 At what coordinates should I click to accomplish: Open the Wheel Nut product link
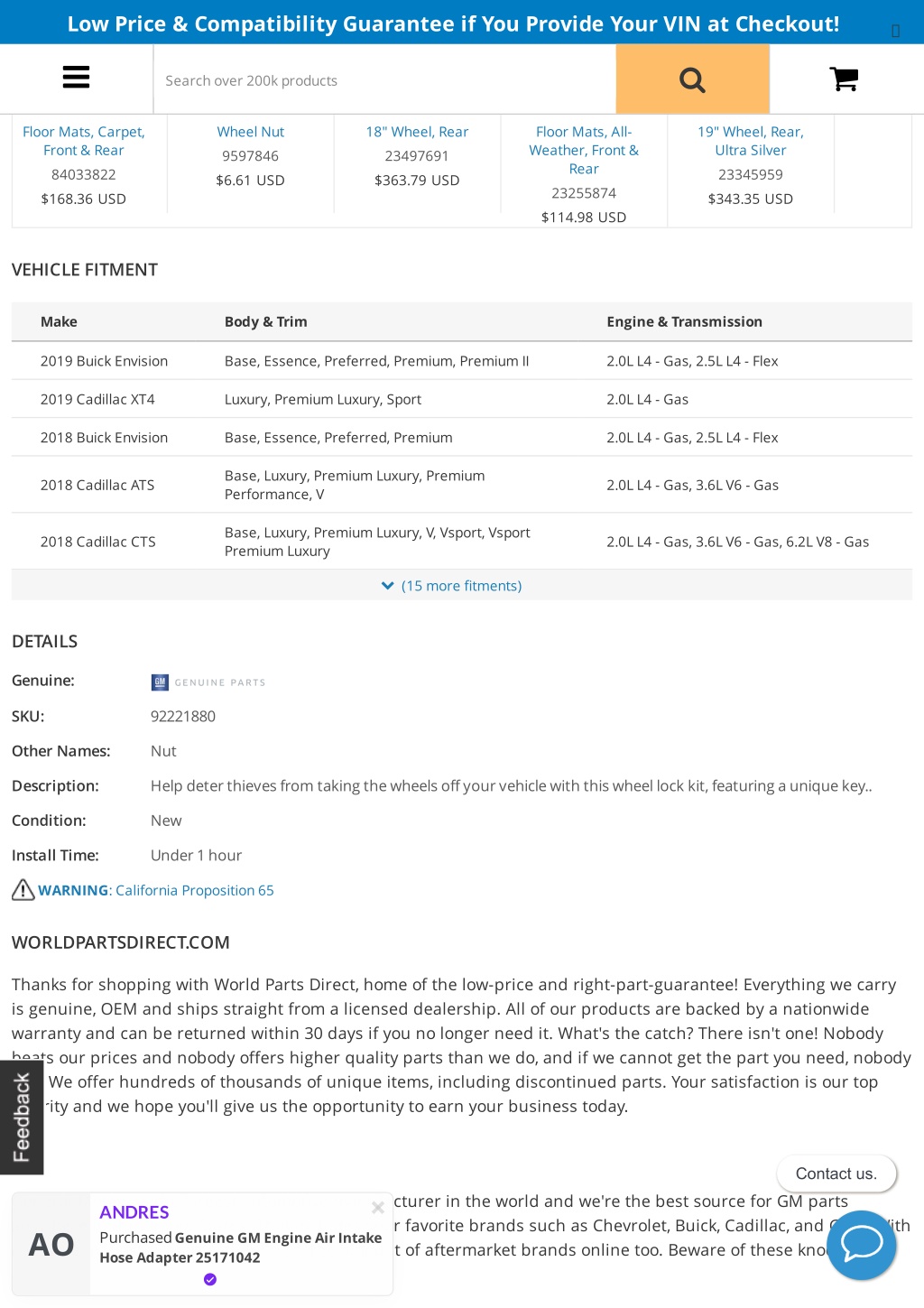(250, 132)
